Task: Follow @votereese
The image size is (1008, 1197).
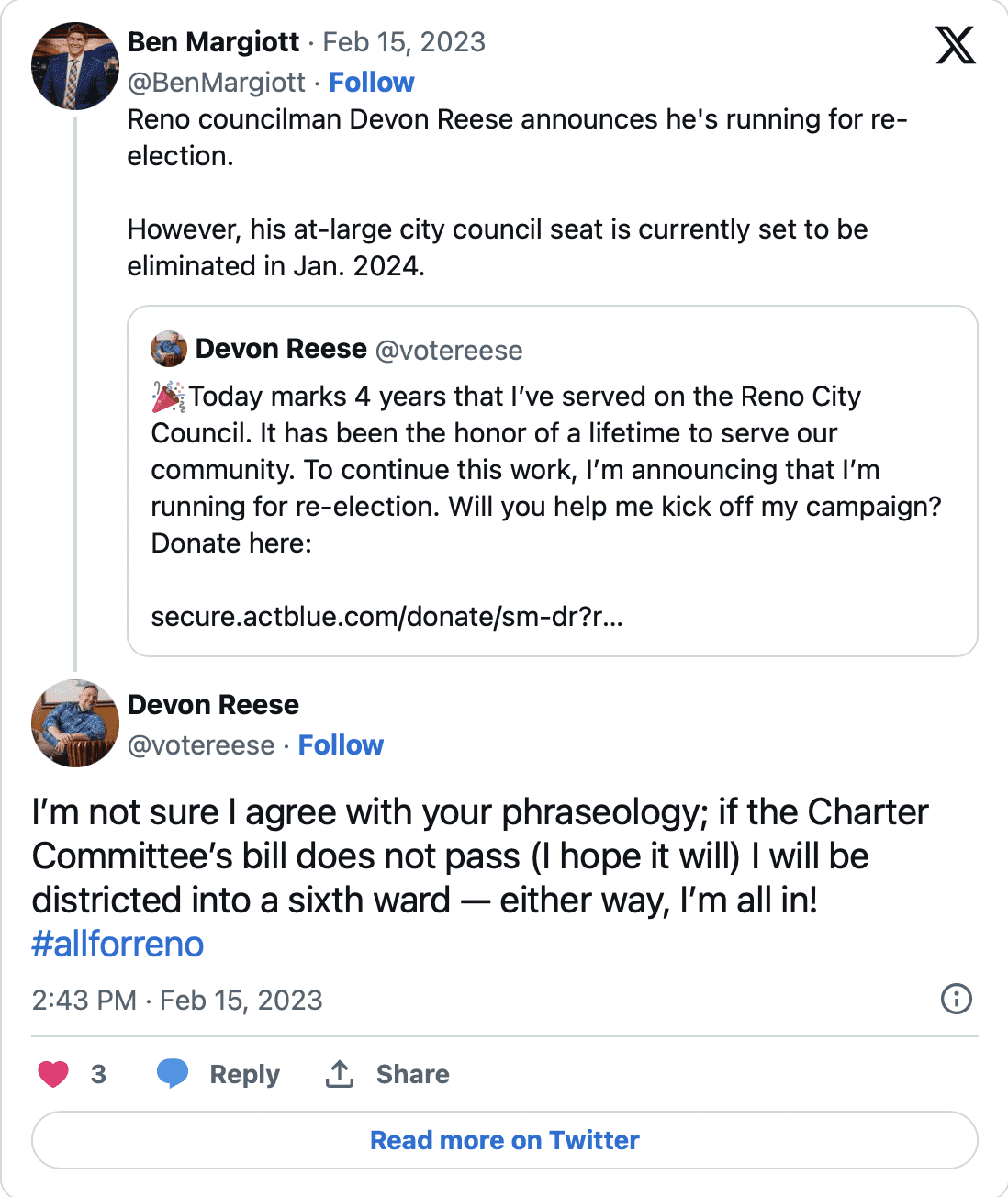Action: click(x=341, y=745)
